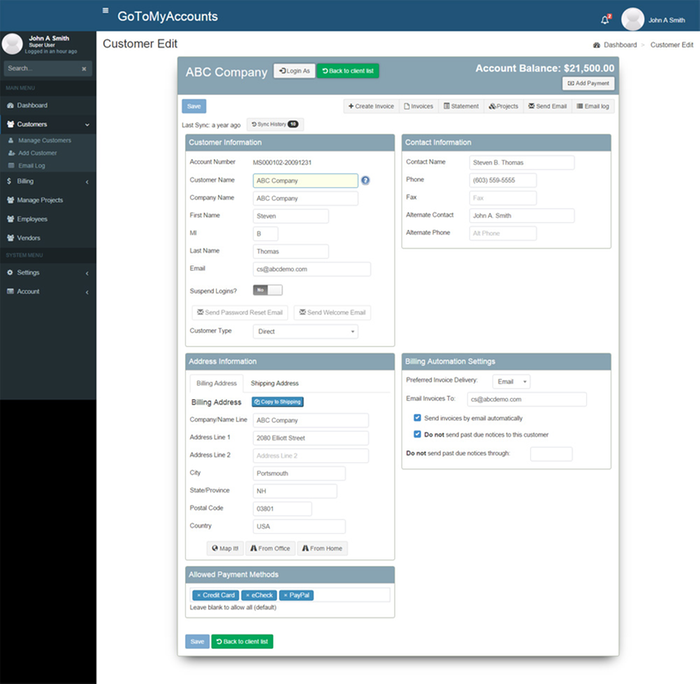700x684 pixels.
Task: Toggle Send invoices by email automatically checkbox
Action: point(417,418)
